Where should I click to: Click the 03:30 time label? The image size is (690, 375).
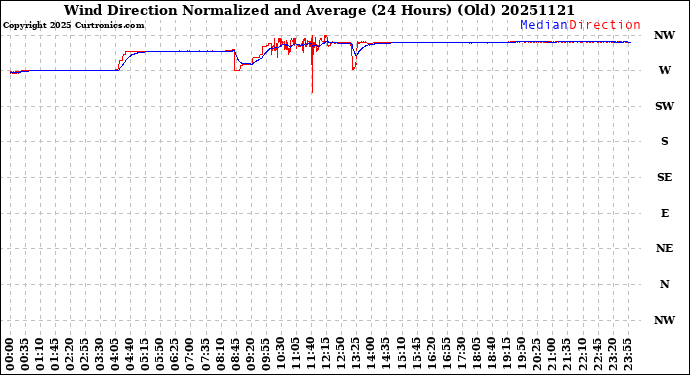coord(99,355)
